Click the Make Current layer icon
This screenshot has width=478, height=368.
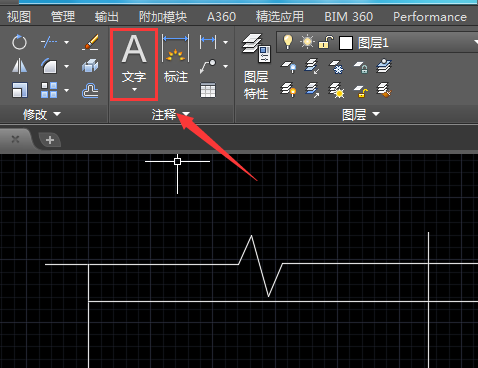(384, 66)
